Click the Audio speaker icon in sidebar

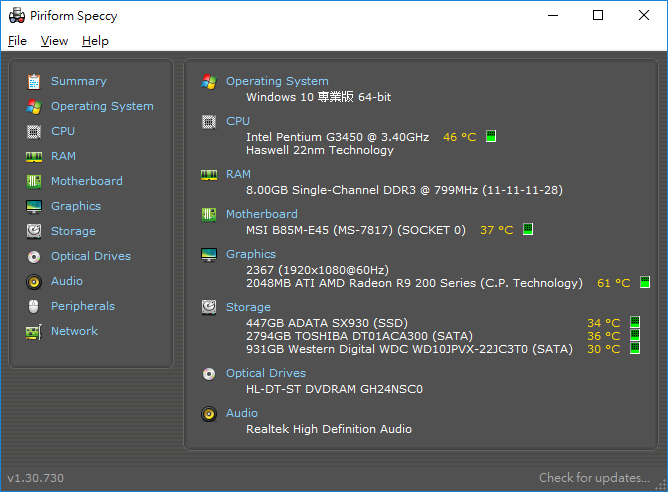click(x=34, y=282)
